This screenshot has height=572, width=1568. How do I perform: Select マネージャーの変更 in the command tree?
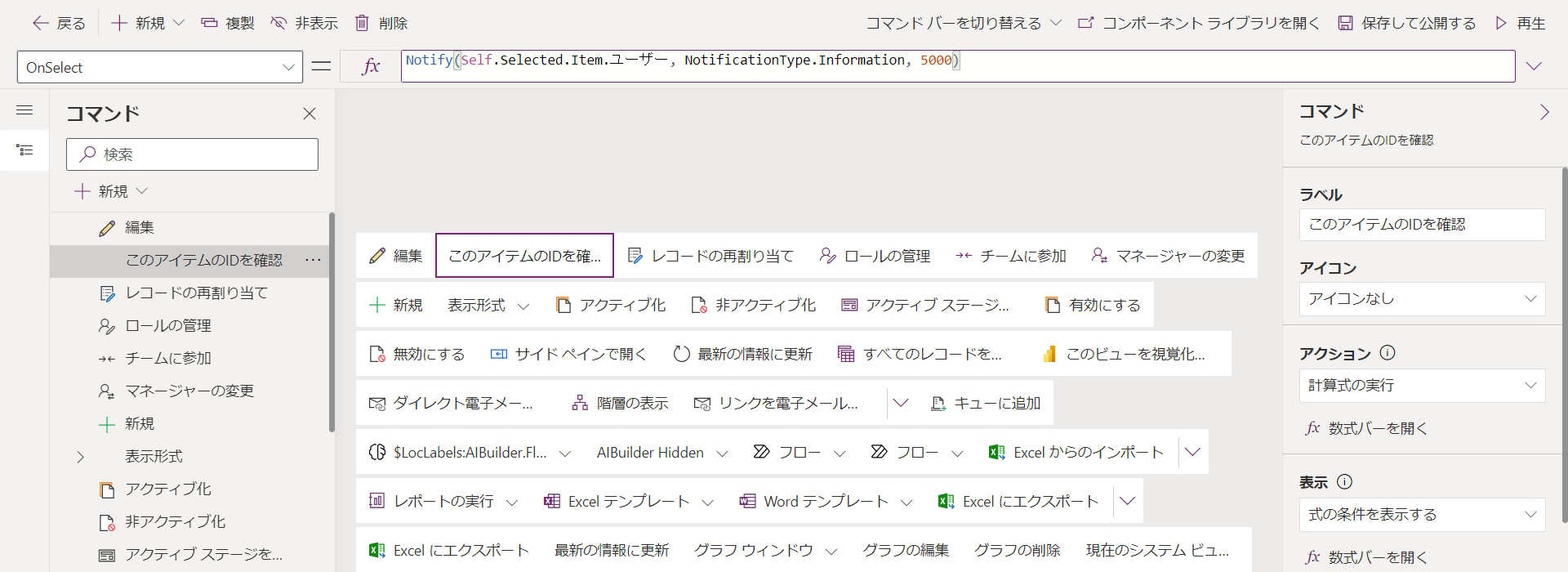click(x=189, y=391)
